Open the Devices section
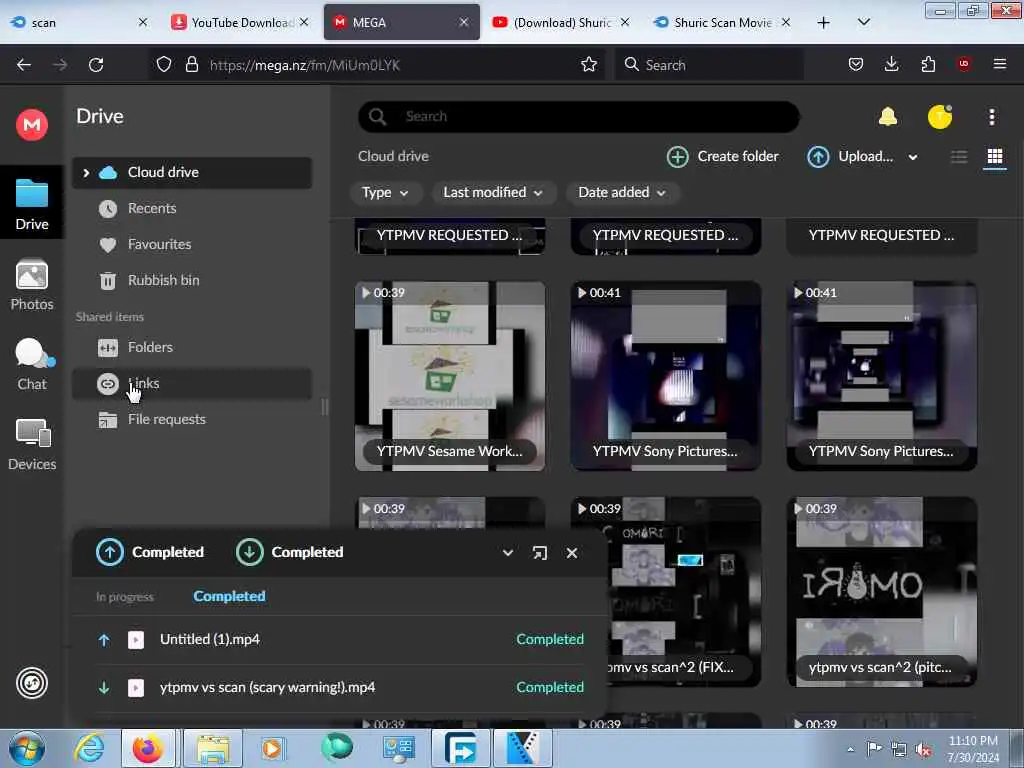Image resolution: width=1024 pixels, height=768 pixels. pyautogui.click(x=31, y=445)
